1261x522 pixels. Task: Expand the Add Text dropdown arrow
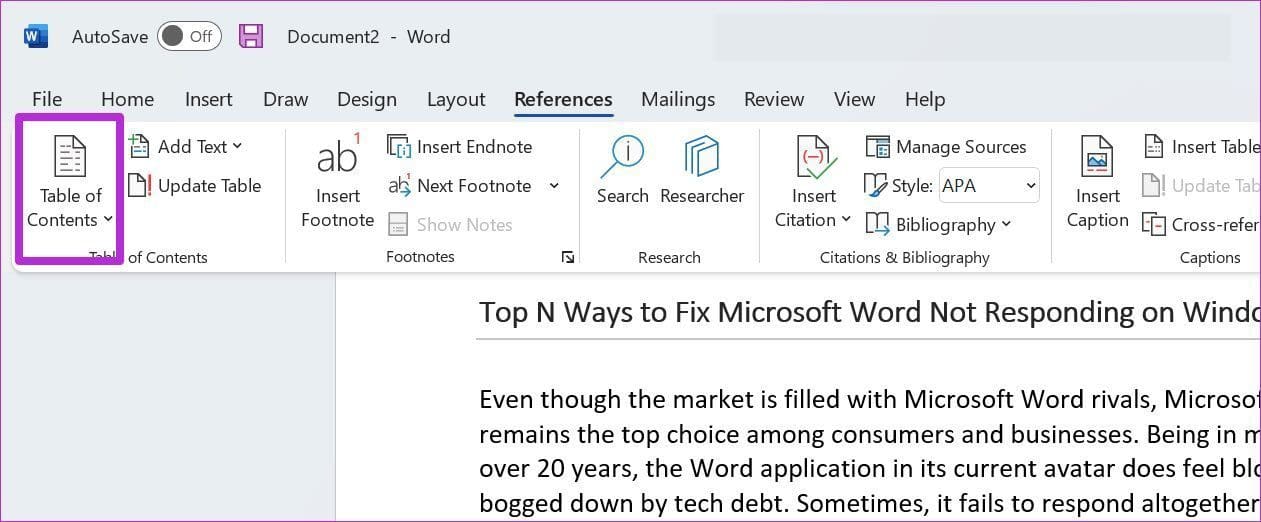pyautogui.click(x=237, y=146)
